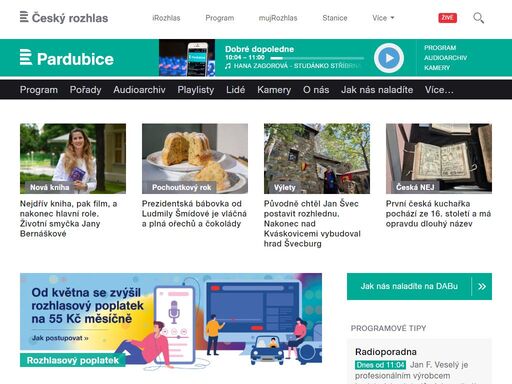Screen dimensions: 512x384
Task: Open Prezidentská bábovka article headline
Action: pos(194,214)
